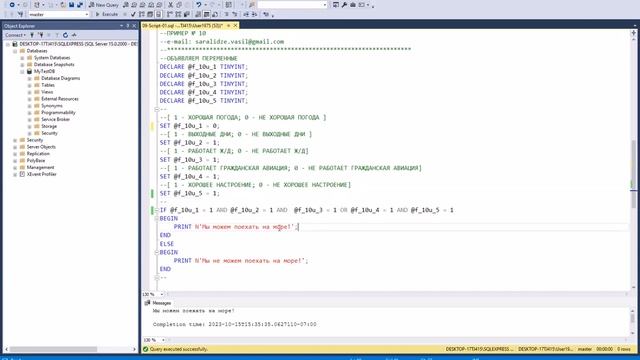Switch to the 09-Script-01.sql editor tab
Image resolution: width=640 pixels, height=360 pixels.
(182, 25)
